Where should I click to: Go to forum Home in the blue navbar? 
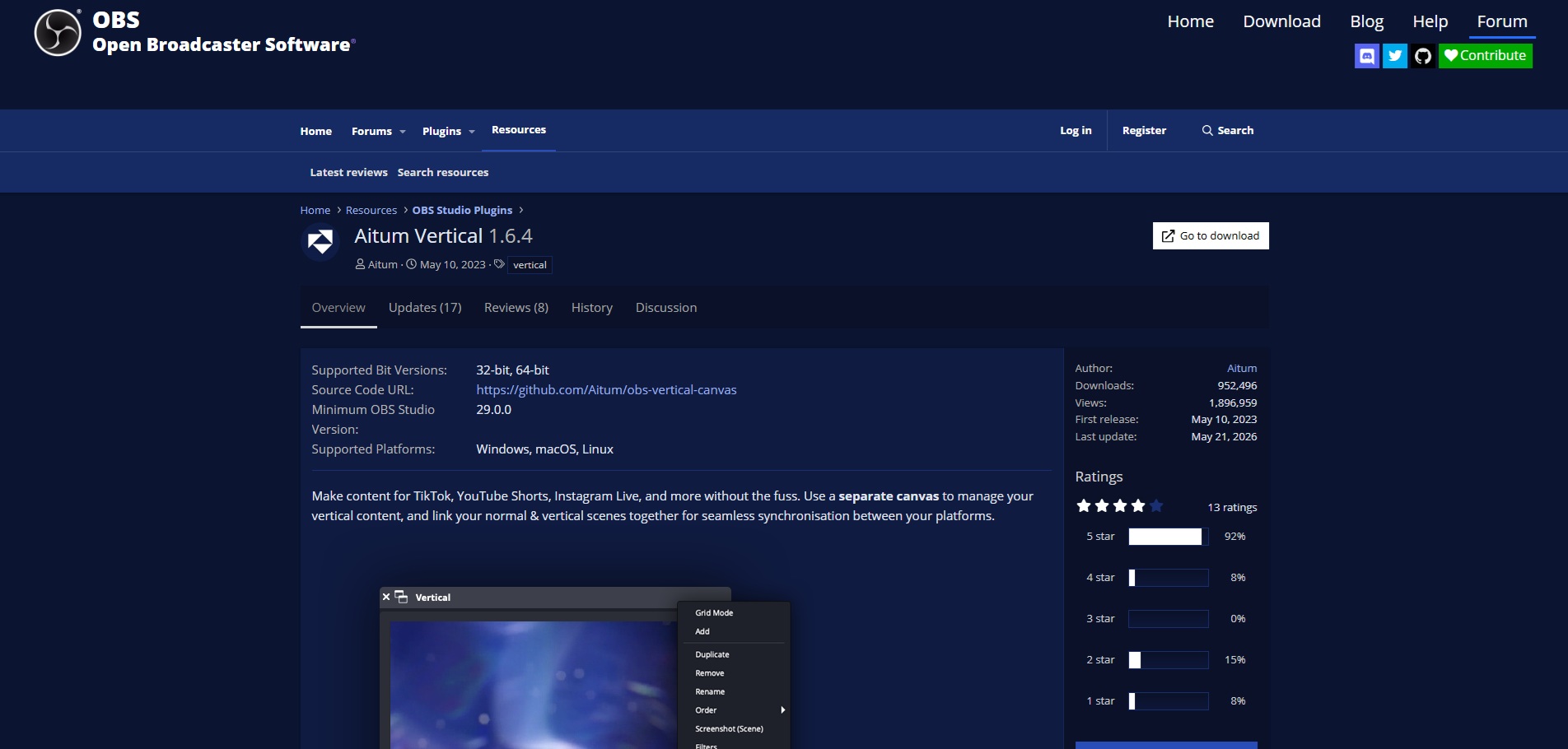click(316, 131)
